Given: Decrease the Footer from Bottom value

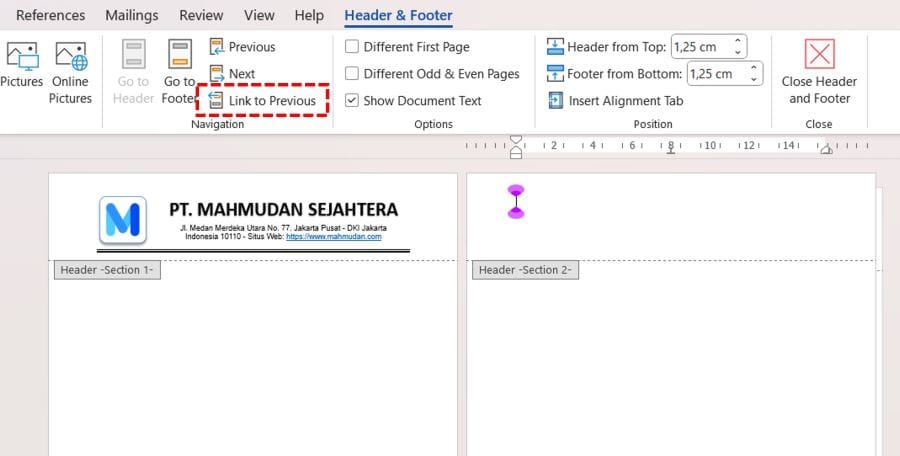Looking at the screenshot, I should point(753,79).
